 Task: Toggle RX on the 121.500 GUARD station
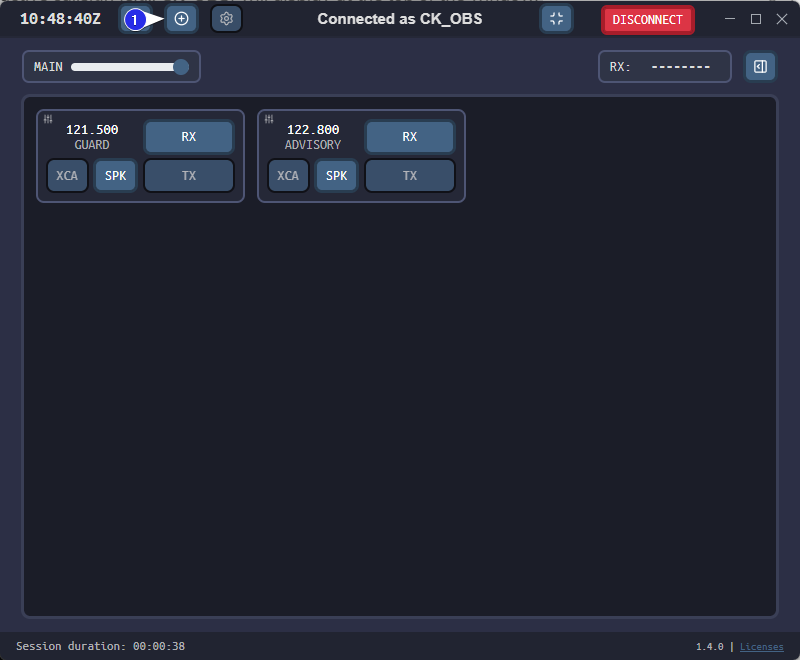[x=189, y=137]
